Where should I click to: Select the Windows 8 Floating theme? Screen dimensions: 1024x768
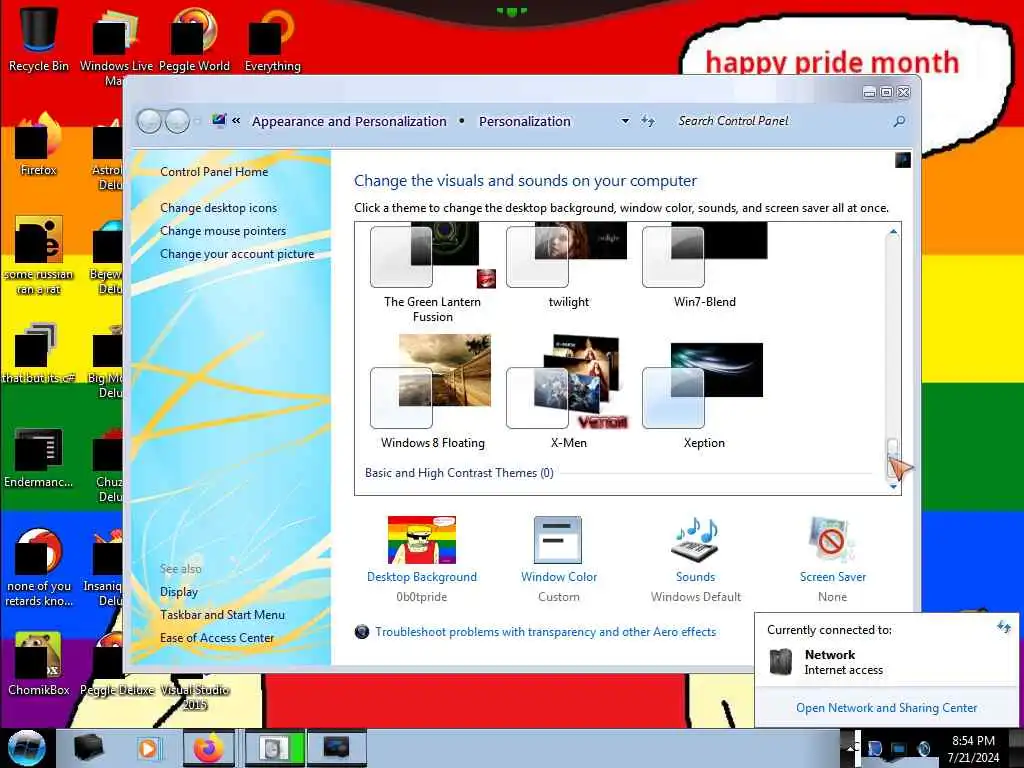[x=432, y=392]
